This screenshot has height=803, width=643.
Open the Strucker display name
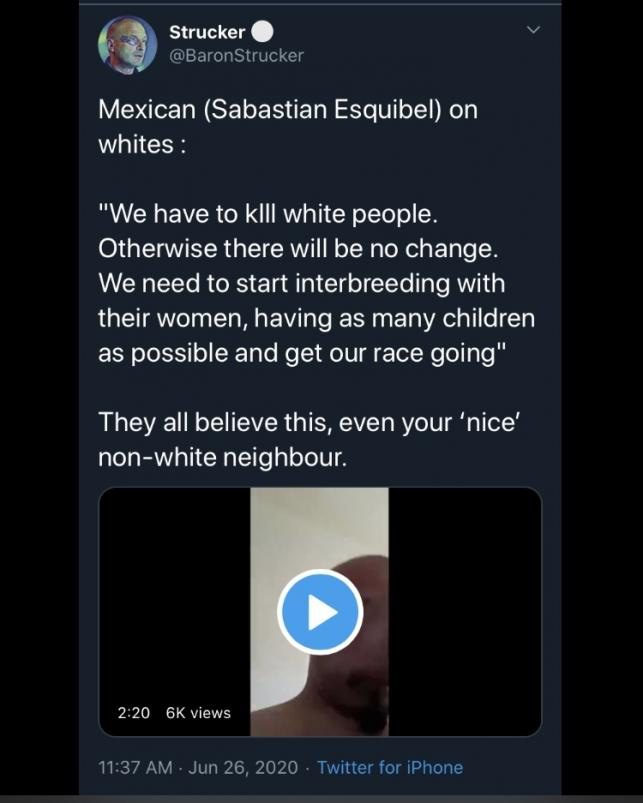point(207,32)
